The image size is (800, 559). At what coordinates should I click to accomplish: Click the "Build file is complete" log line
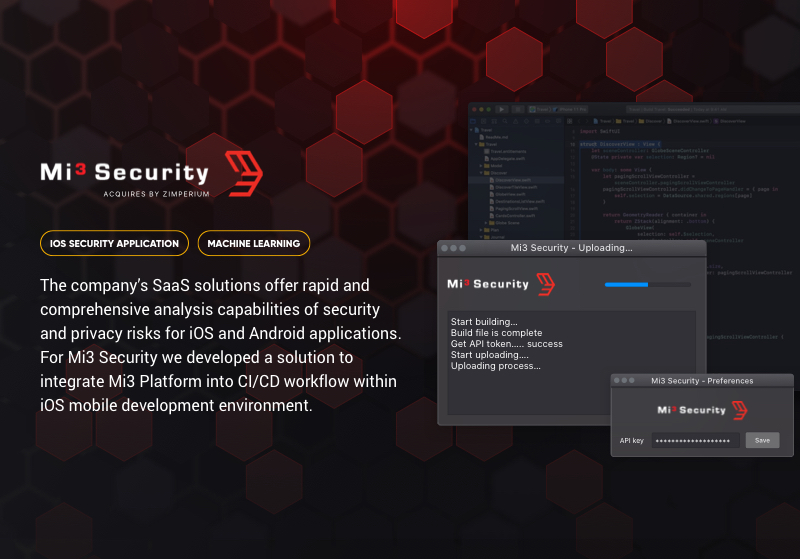[496, 333]
